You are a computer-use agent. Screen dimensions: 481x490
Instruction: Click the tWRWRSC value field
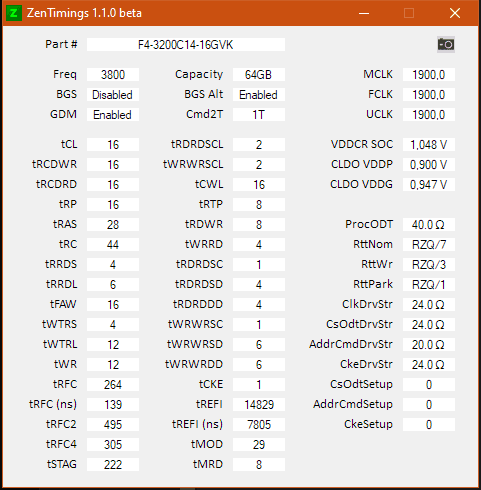[259, 324]
